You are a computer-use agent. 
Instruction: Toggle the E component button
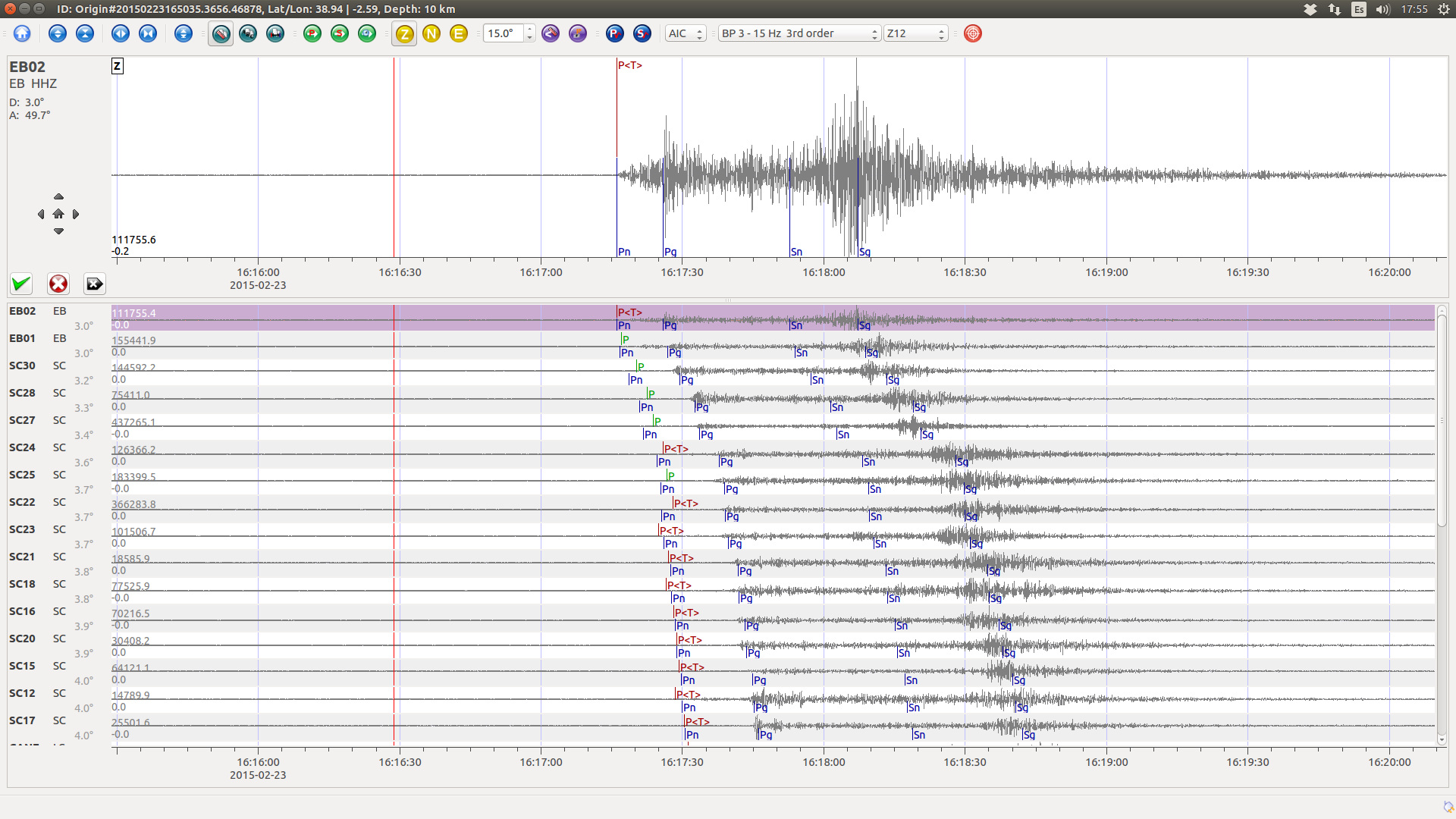459,33
